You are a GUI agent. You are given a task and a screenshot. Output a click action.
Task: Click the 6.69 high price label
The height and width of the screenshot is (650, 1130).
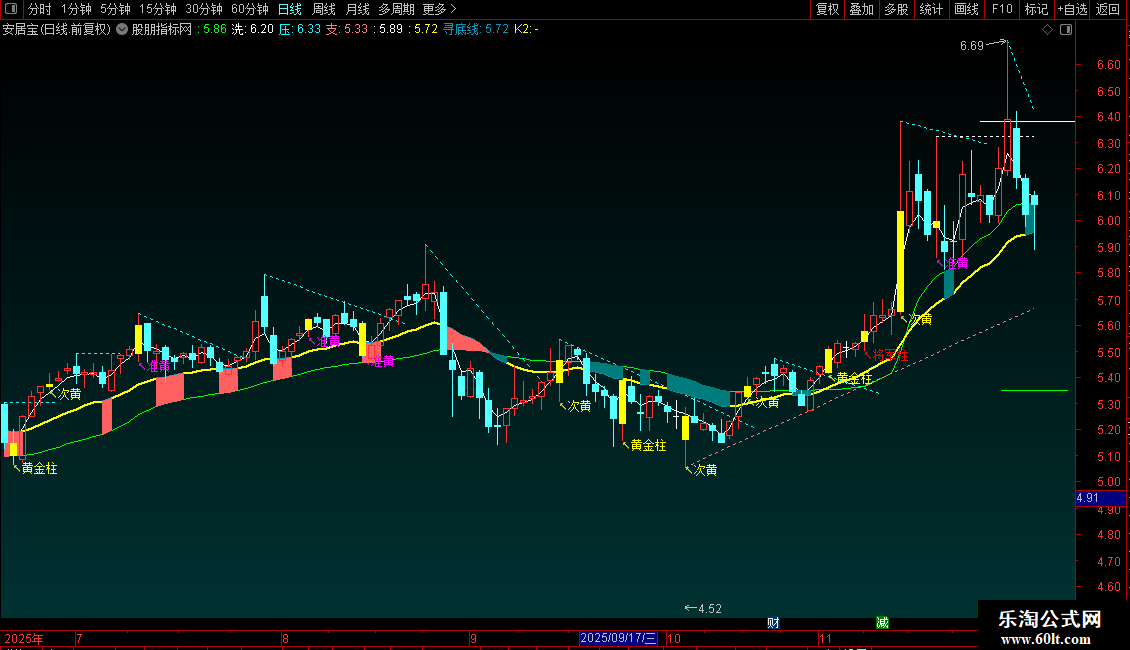(971, 46)
